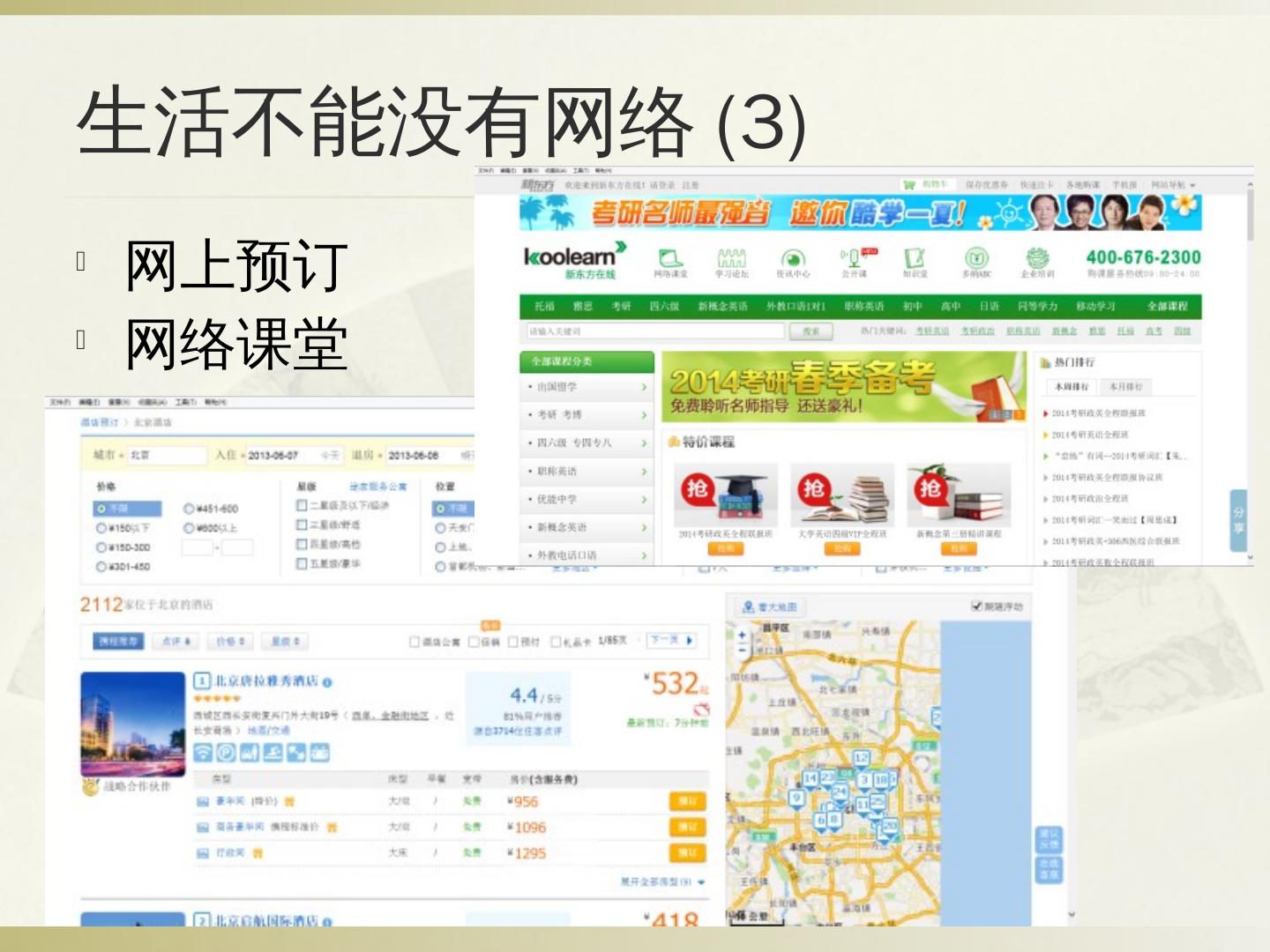The height and width of the screenshot is (952, 1270).
Task: Open the 学习论坛 forum icon
Action: coord(731,258)
